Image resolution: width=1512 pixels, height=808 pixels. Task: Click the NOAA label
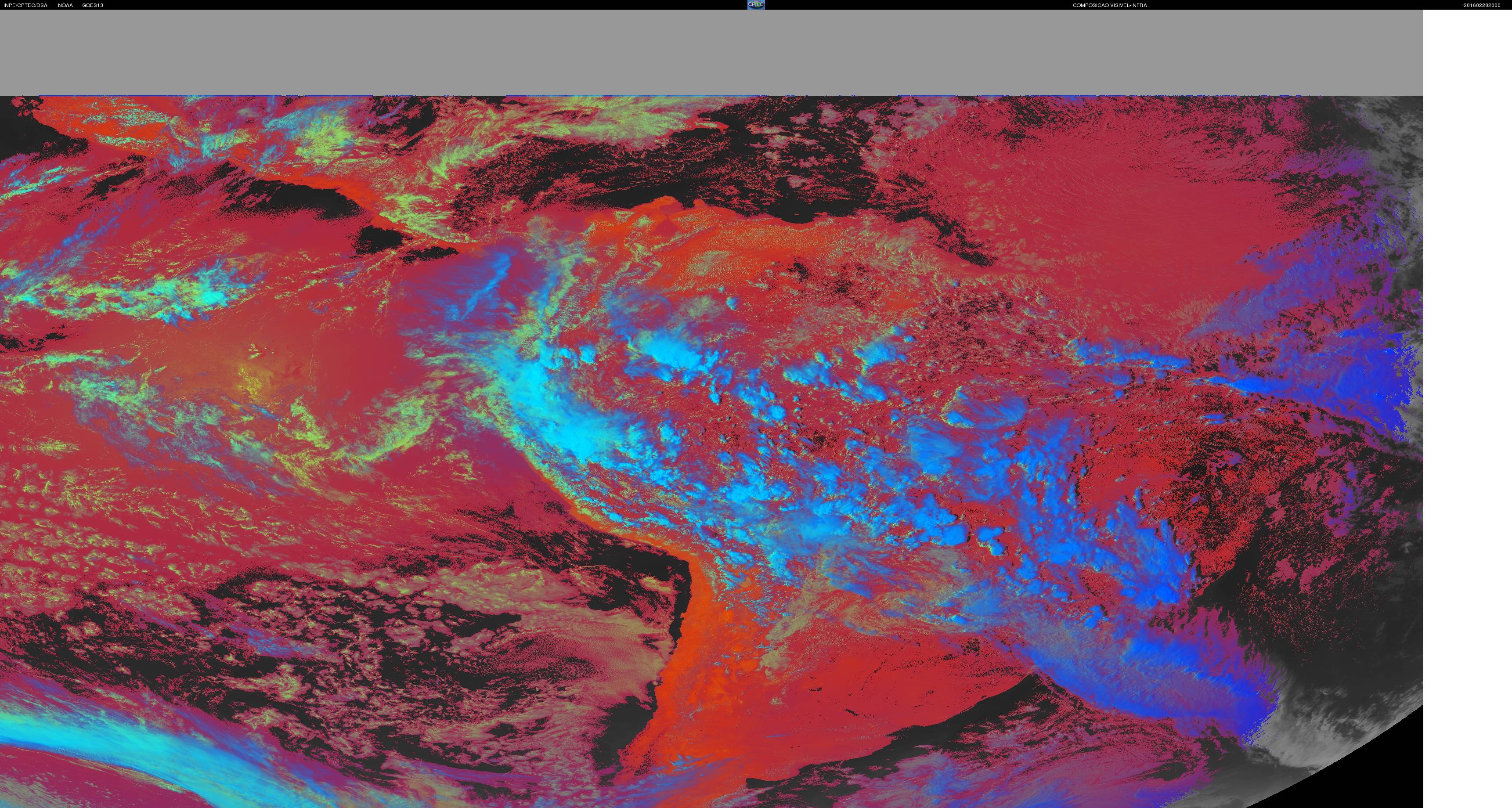pos(65,5)
